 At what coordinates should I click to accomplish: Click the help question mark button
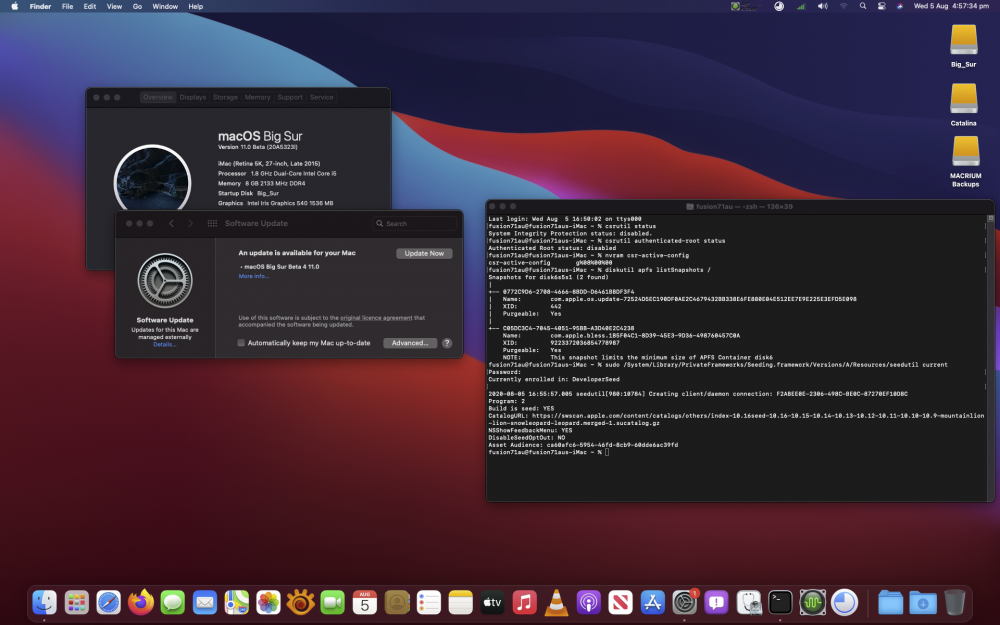[x=447, y=343]
